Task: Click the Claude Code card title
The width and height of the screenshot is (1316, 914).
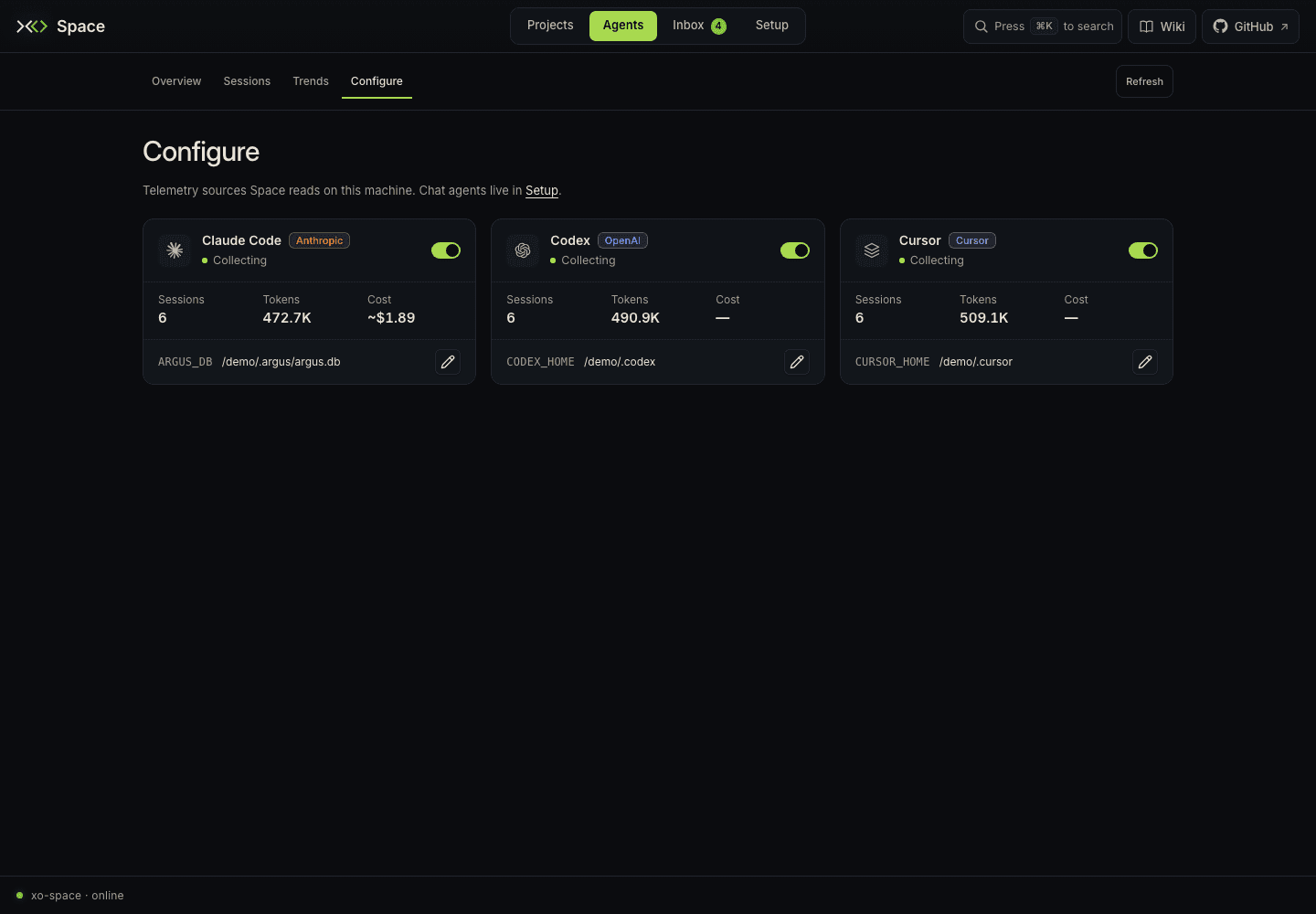Action: [241, 240]
